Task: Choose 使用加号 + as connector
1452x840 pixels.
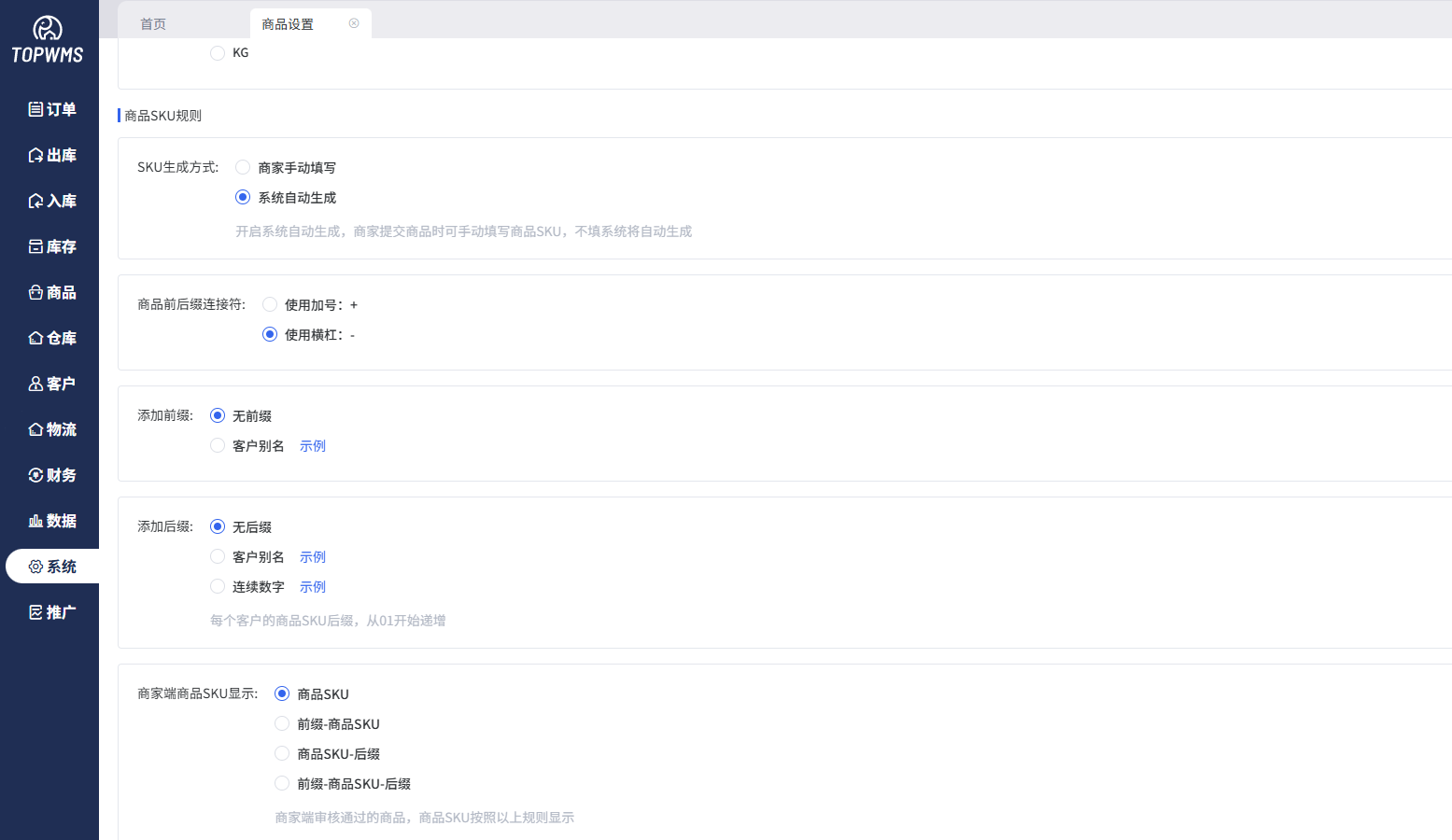Action: (x=270, y=304)
